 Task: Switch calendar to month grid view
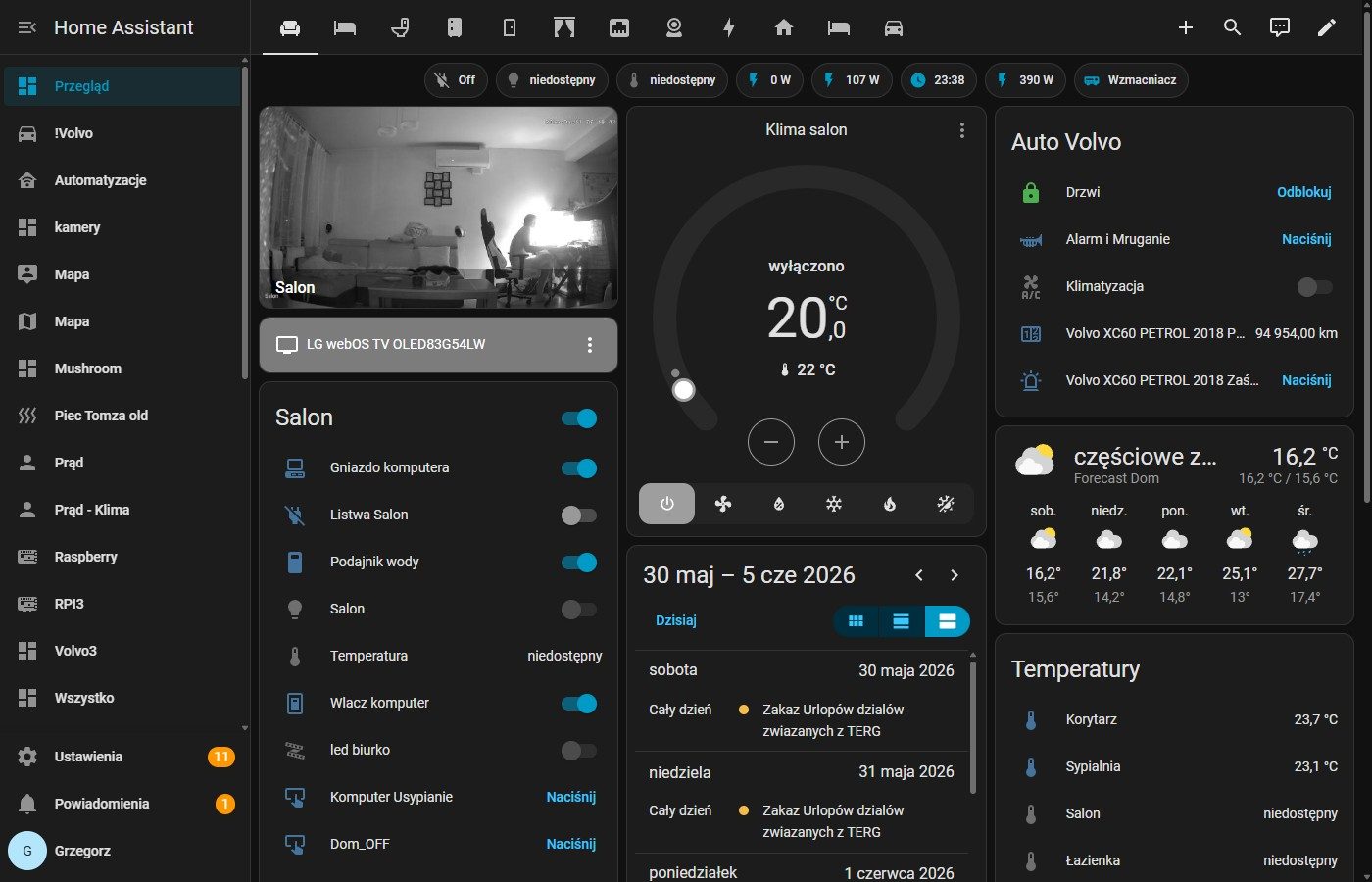pyautogui.click(x=856, y=621)
